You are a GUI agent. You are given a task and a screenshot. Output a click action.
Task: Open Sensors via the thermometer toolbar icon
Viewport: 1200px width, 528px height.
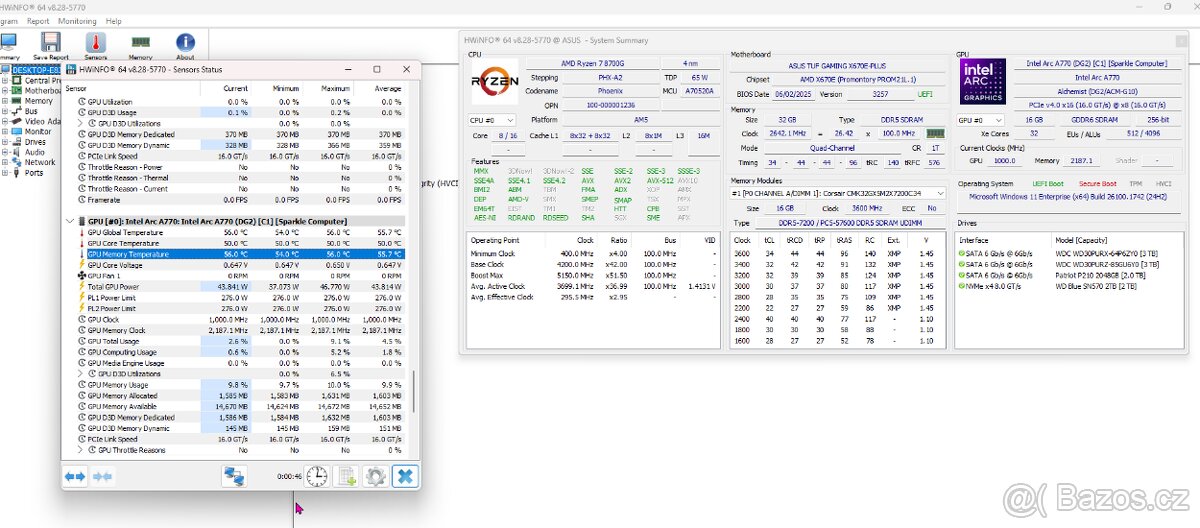(96, 45)
